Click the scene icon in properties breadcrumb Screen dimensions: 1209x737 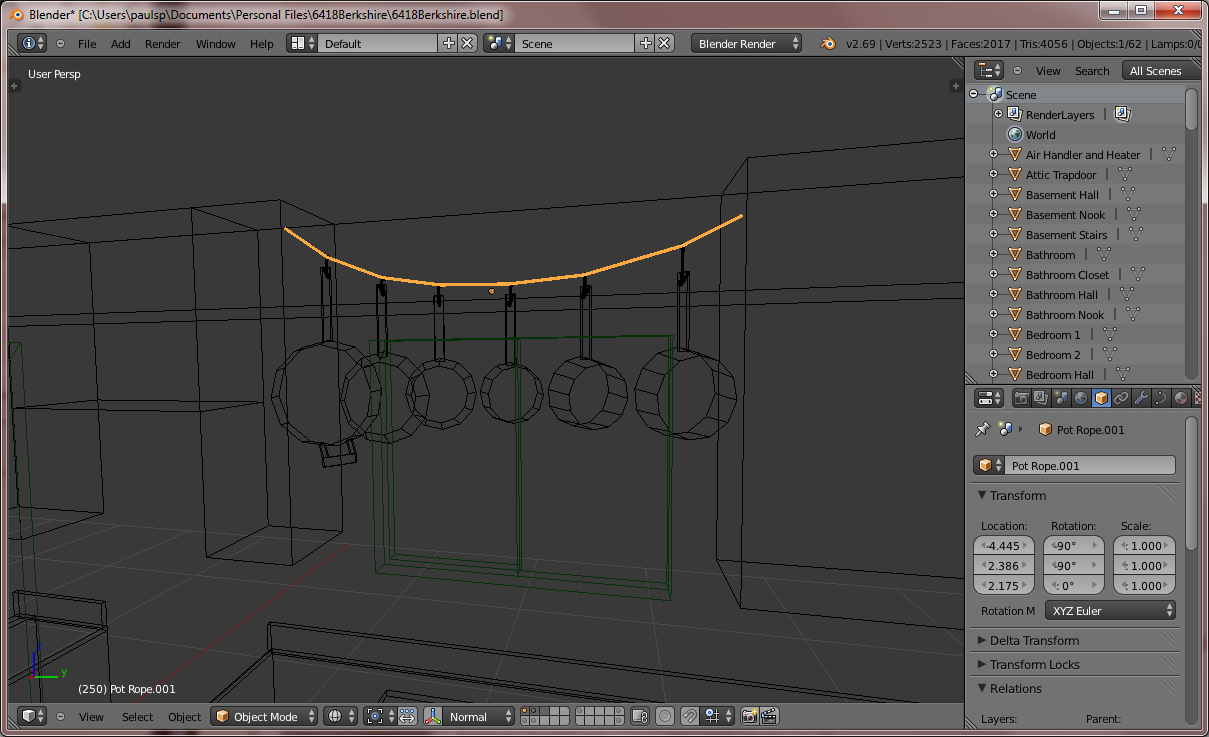1004,429
